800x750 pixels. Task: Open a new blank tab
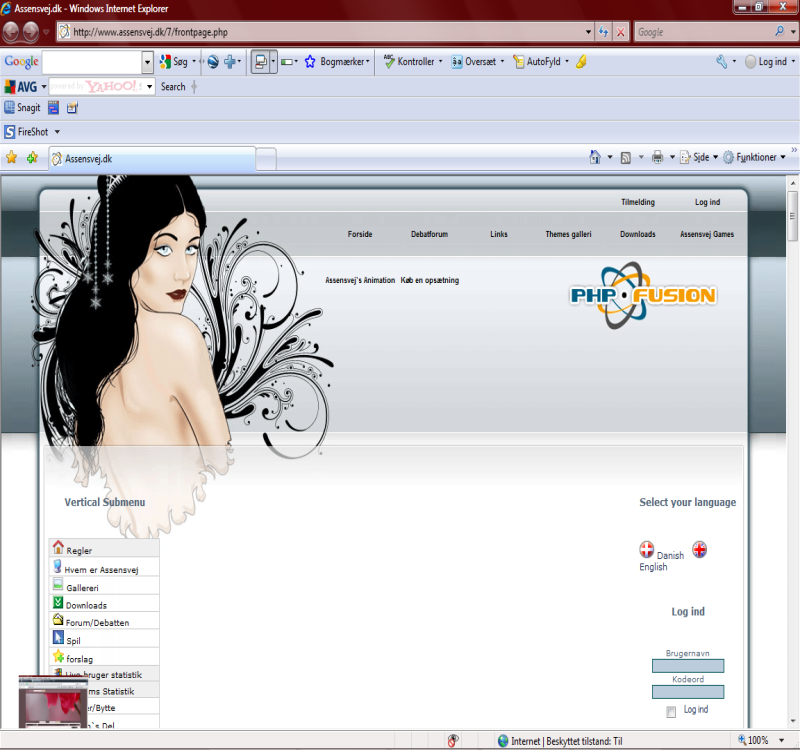266,159
